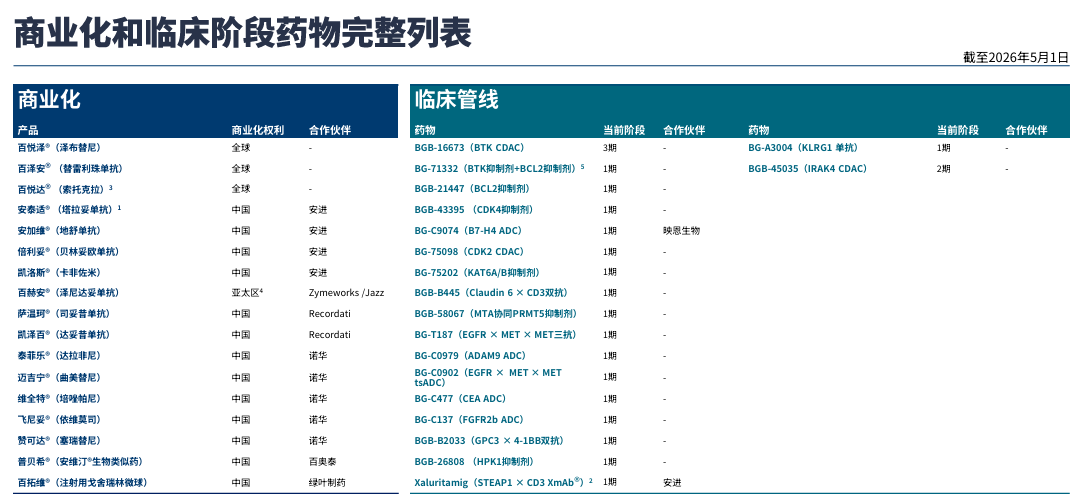Select 百拓维 (注射用戈舍瑞林微球) product
The height and width of the screenshot is (500, 1078).
pos(82,483)
